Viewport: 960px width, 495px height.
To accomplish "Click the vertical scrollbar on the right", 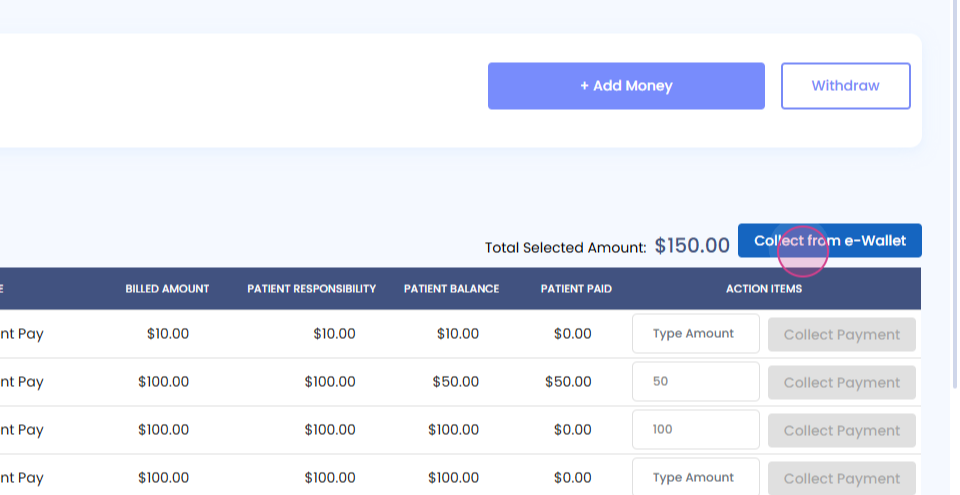I will (x=953, y=200).
